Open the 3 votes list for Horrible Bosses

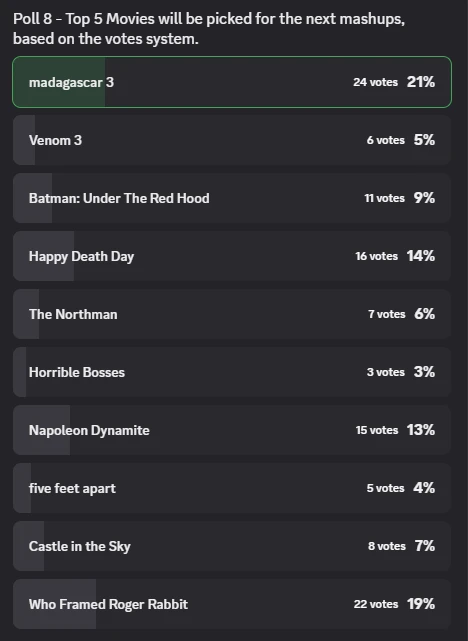tap(385, 372)
